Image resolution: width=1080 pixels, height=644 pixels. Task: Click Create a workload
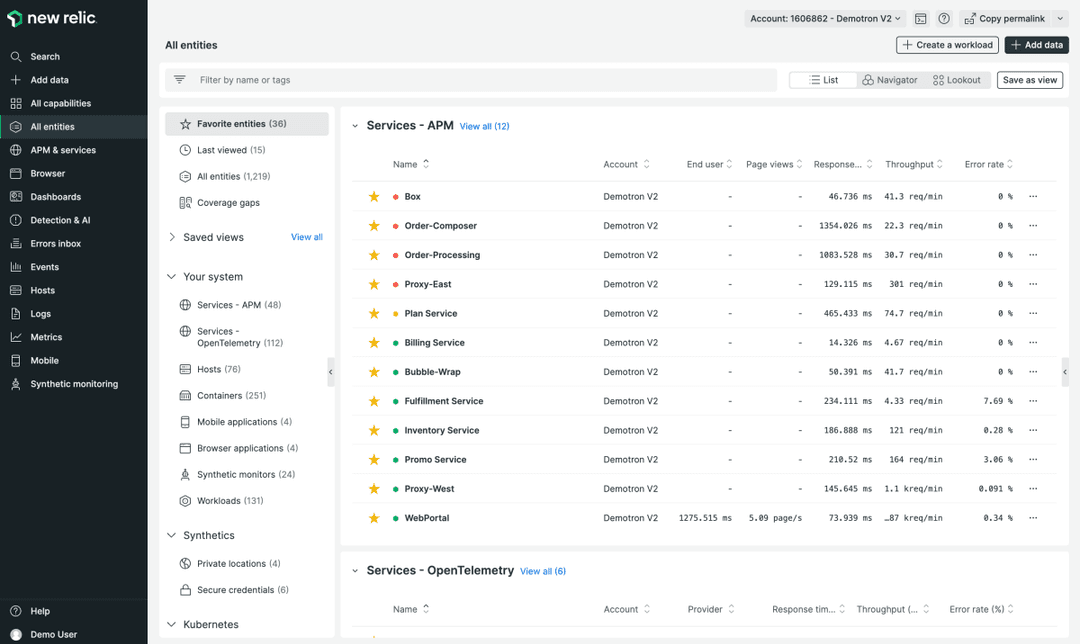tap(946, 44)
